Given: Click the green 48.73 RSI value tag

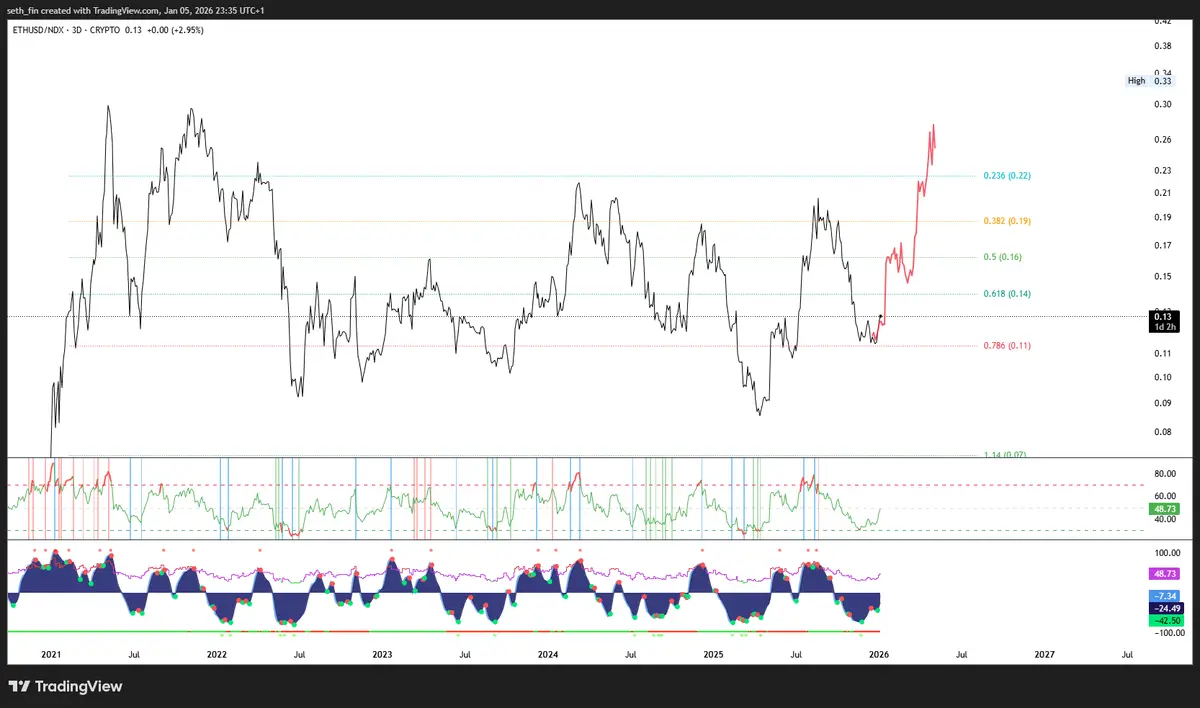Looking at the screenshot, I should [x=1163, y=508].
